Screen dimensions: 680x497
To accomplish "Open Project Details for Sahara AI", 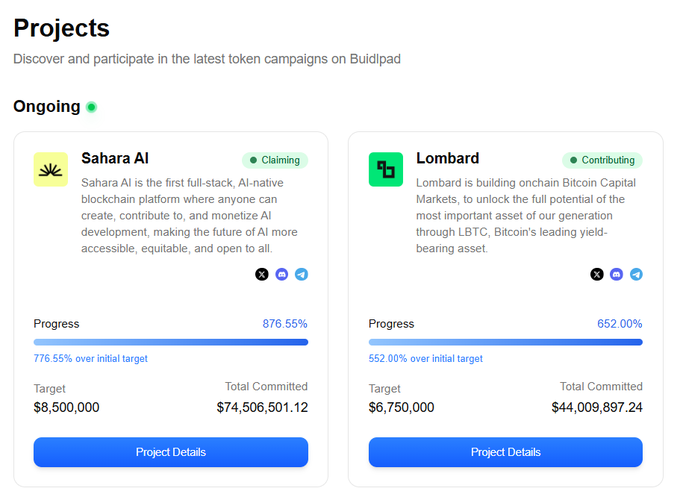I will point(171,452).
